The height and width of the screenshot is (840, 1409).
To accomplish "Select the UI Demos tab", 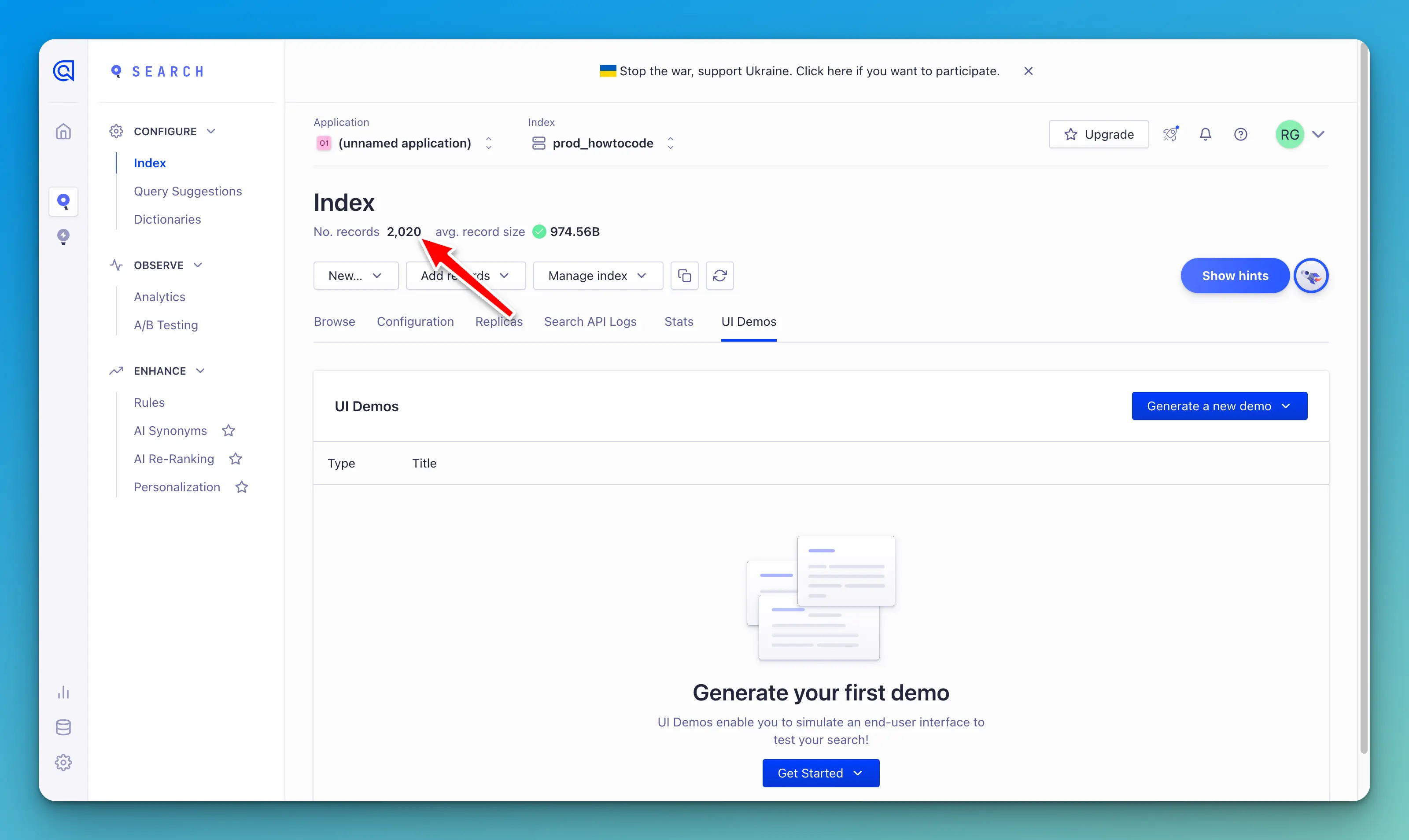I will pos(749,321).
